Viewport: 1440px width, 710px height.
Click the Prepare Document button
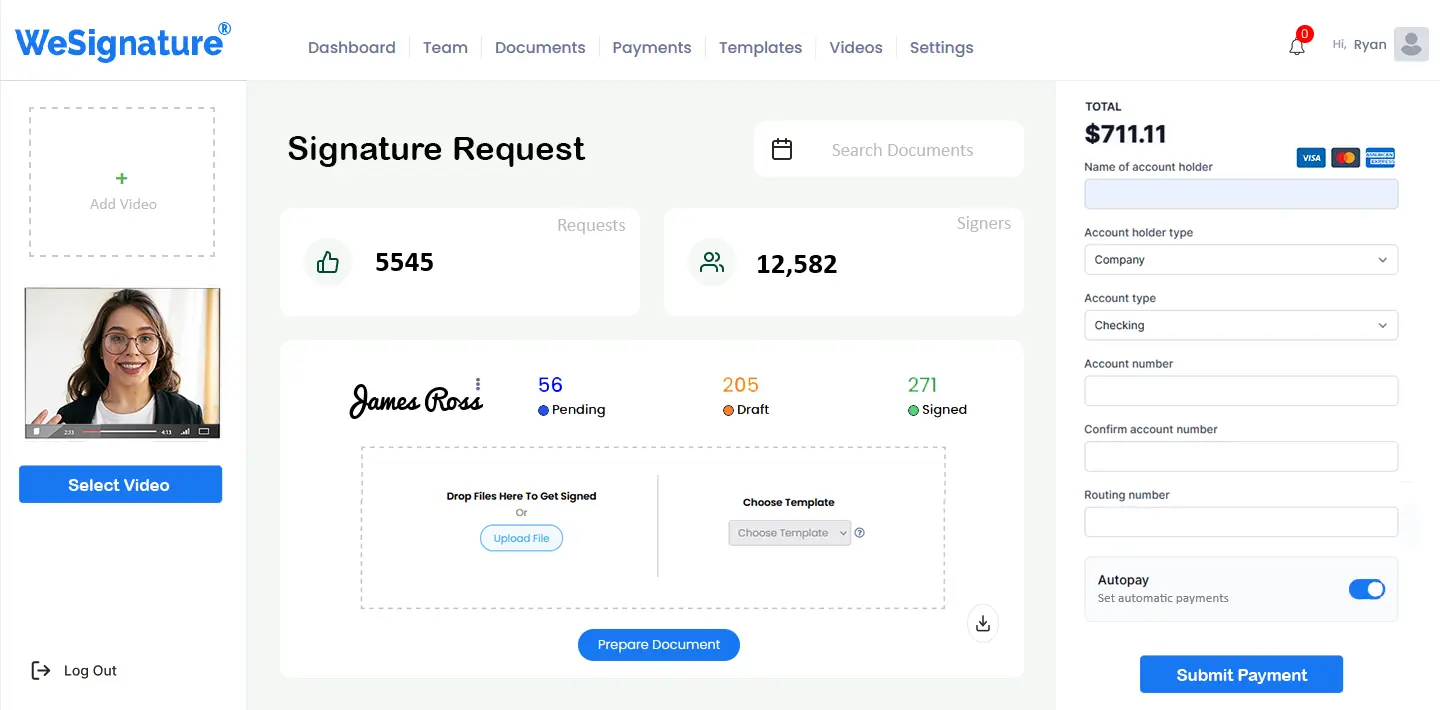[x=659, y=645]
